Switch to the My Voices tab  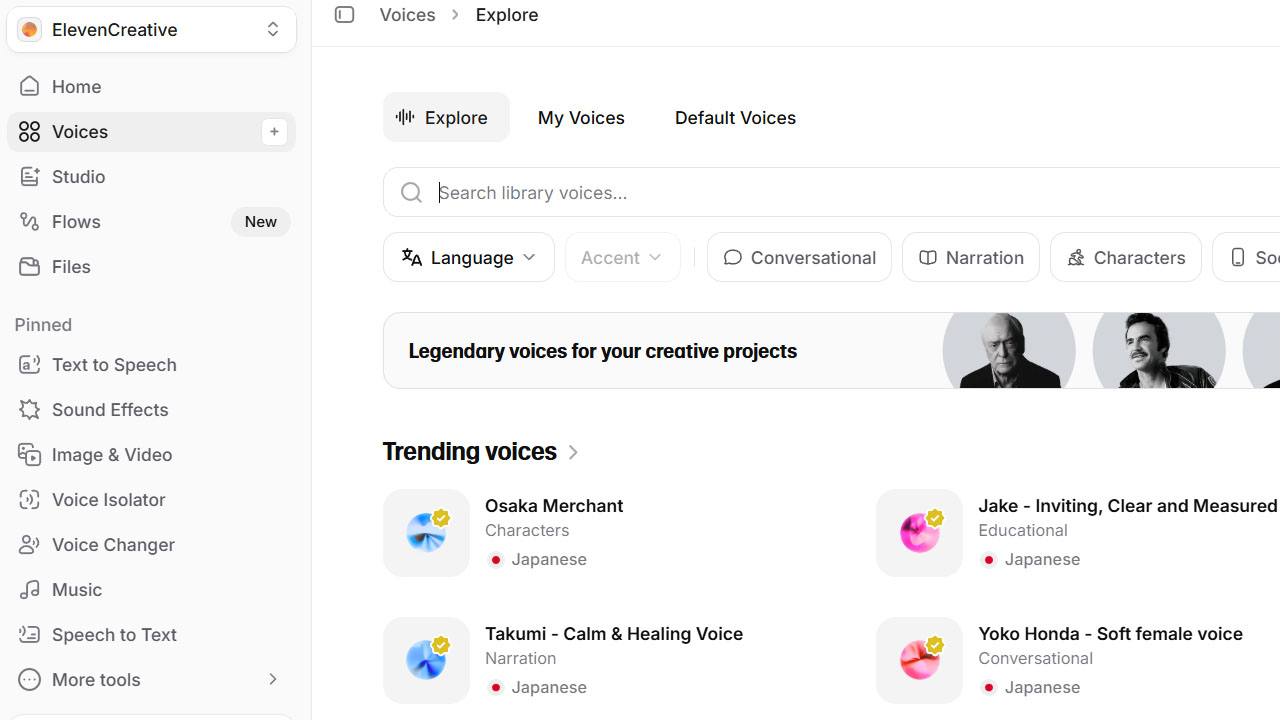(x=581, y=117)
